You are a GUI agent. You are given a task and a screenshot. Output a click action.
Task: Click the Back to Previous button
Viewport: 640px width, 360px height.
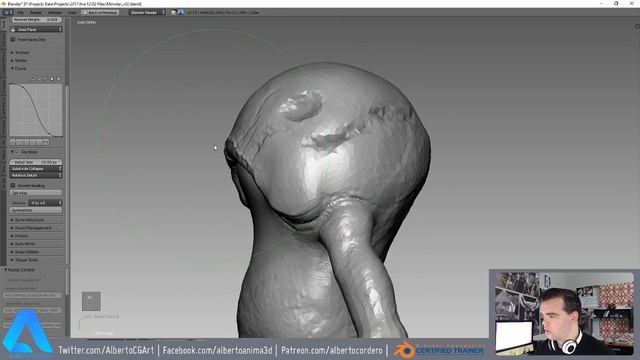pos(100,13)
